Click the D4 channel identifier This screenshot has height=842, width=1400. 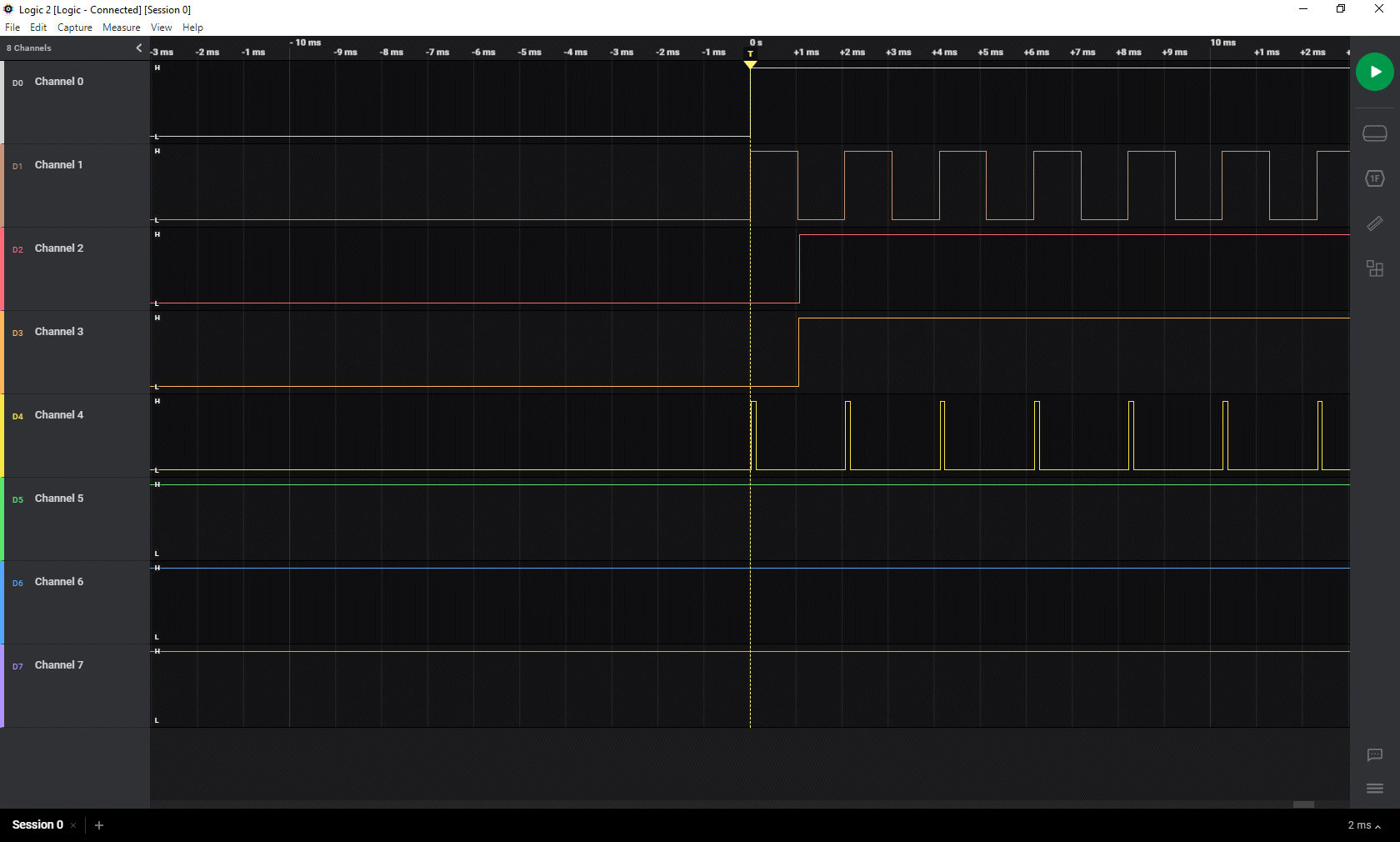point(17,416)
